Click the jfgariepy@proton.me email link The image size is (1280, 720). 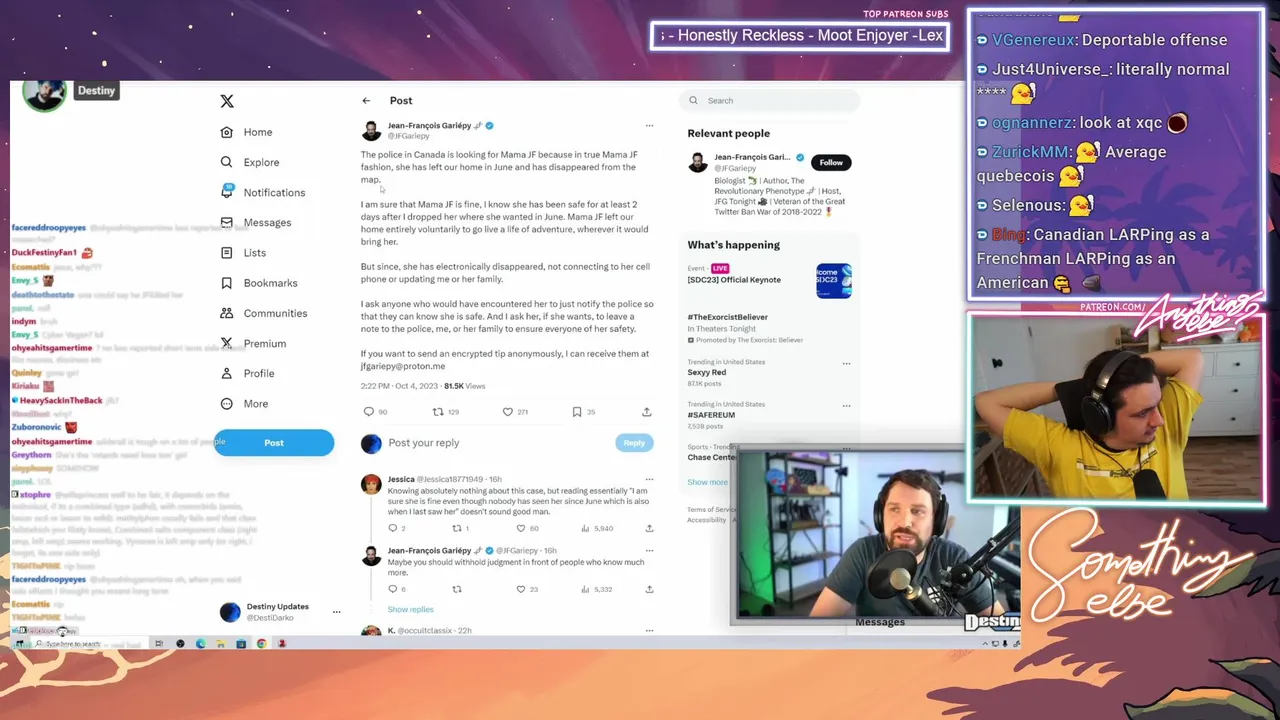coord(403,366)
